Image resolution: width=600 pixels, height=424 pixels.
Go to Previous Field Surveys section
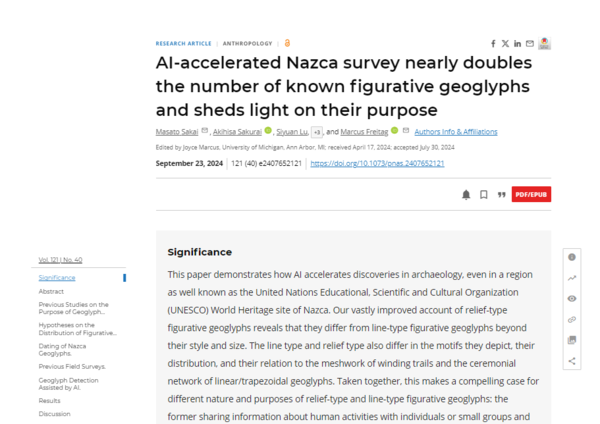point(71,367)
